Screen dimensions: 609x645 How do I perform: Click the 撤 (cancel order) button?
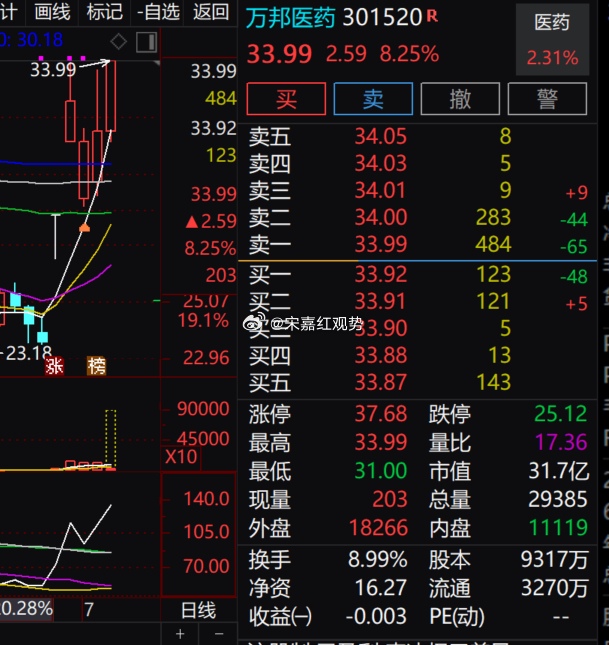click(x=460, y=99)
